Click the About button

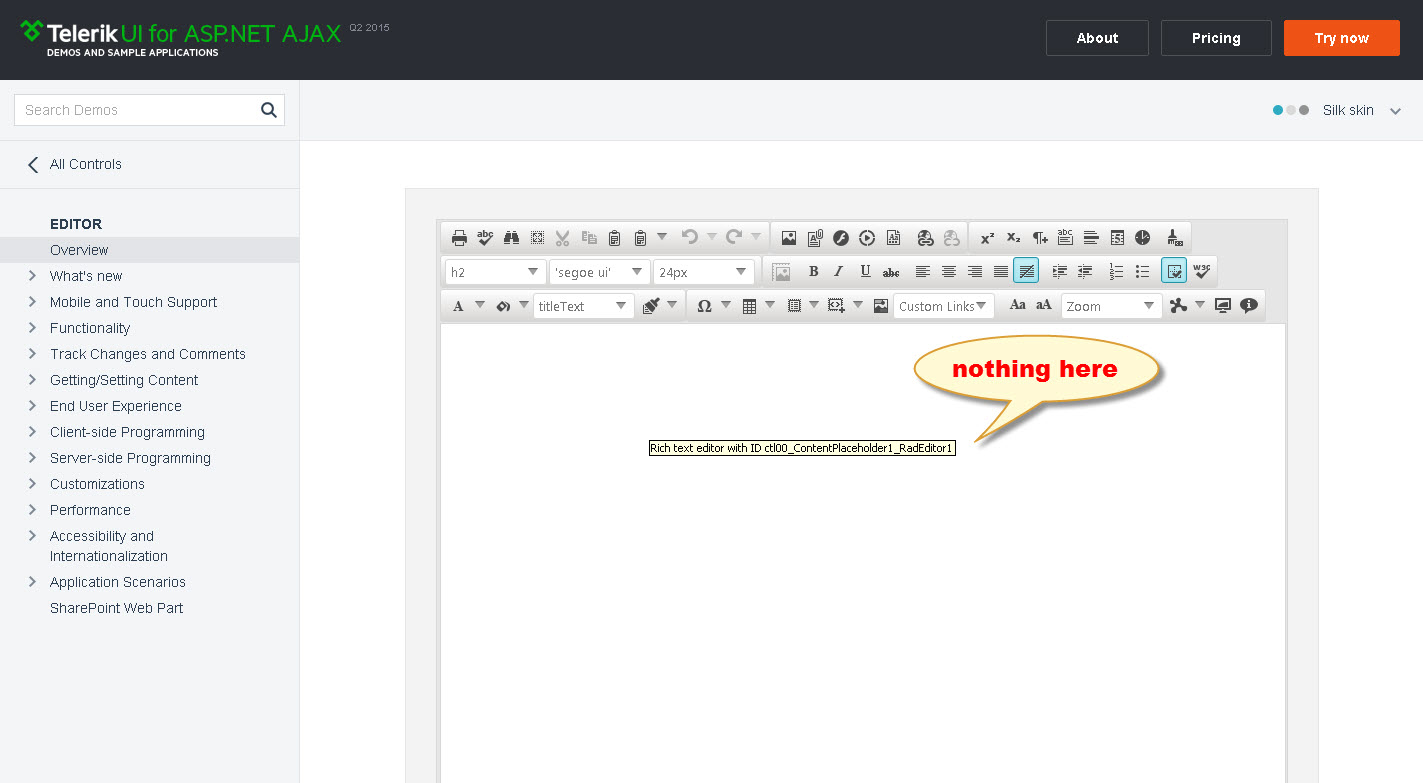pos(1097,38)
